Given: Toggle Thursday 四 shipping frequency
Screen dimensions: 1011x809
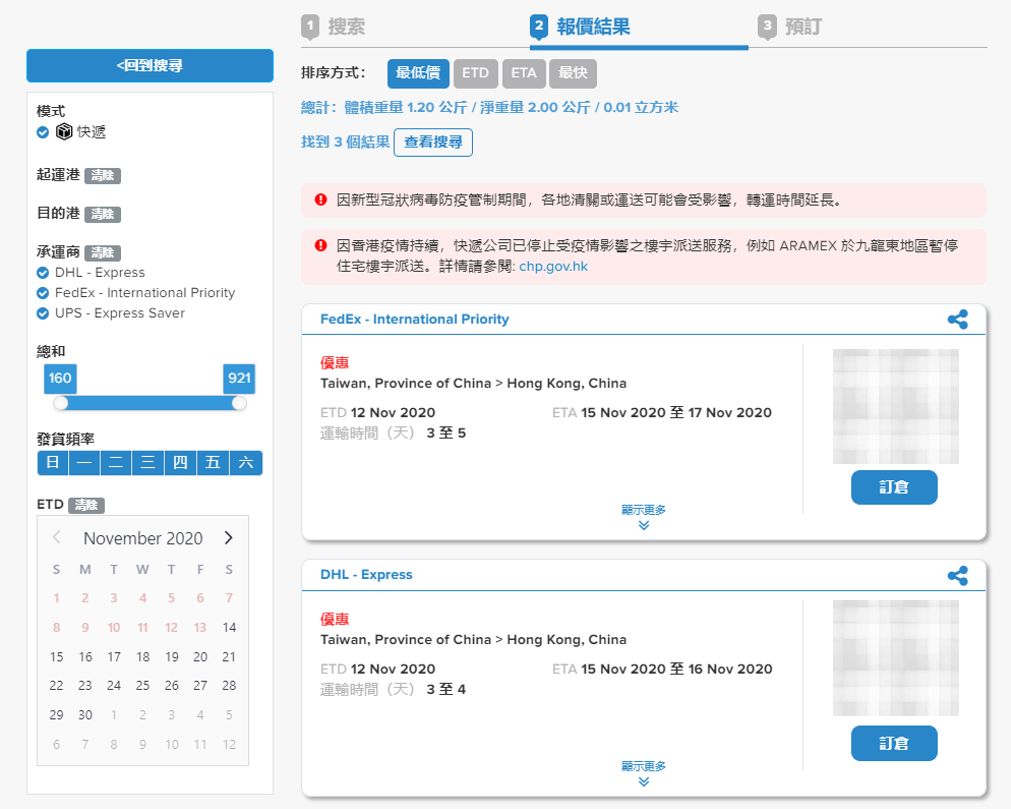Looking at the screenshot, I should [181, 463].
